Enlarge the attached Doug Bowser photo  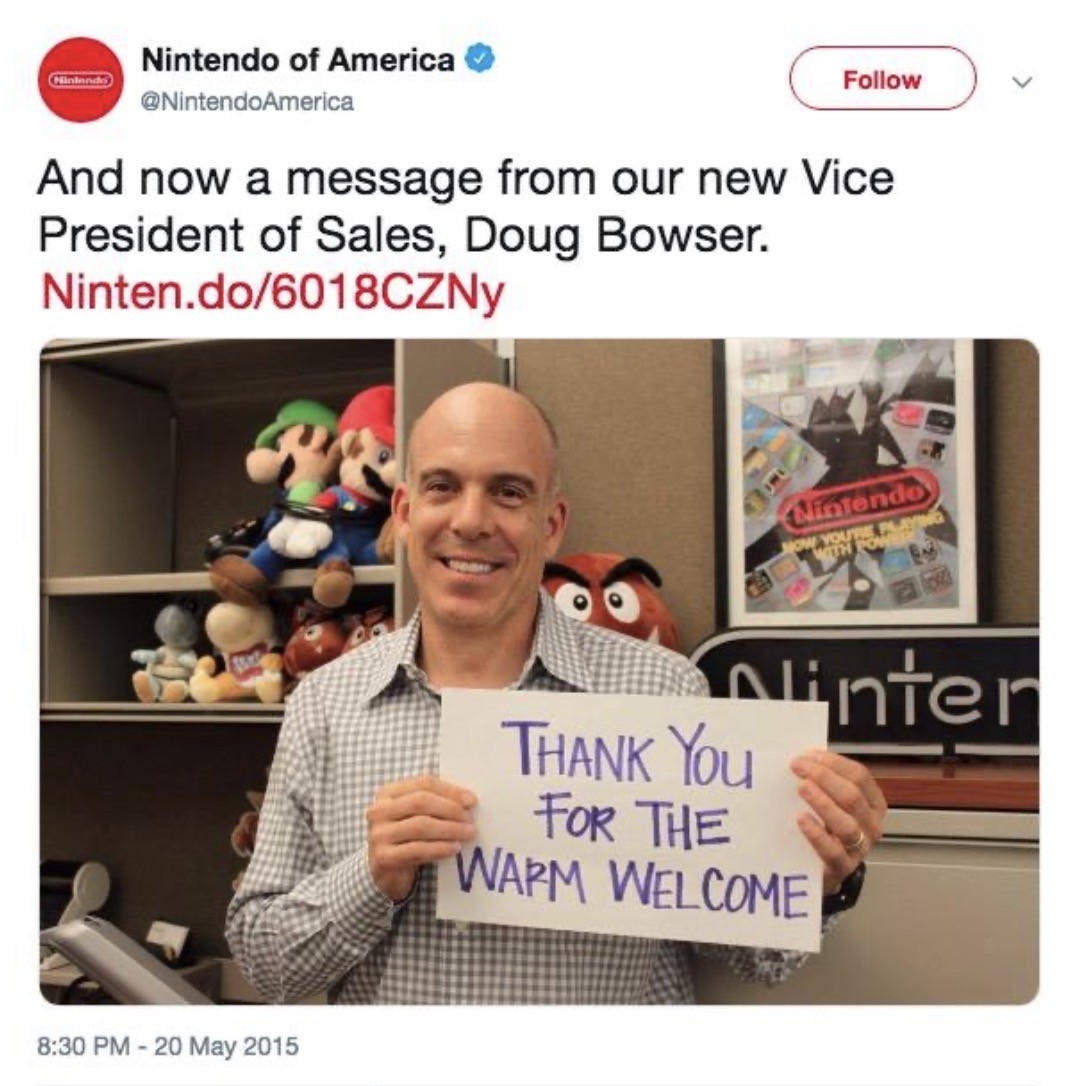click(539, 671)
